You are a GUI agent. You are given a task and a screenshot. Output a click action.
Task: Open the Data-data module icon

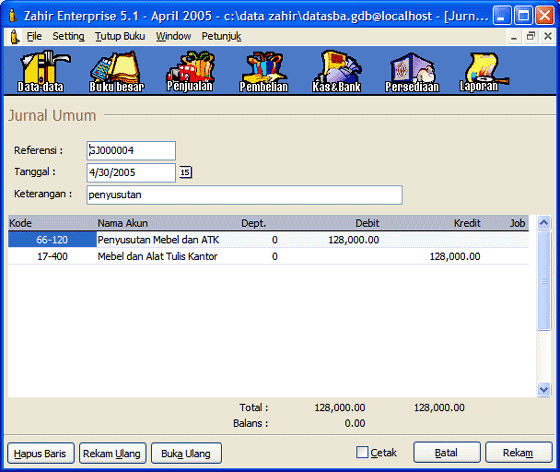(x=42, y=71)
